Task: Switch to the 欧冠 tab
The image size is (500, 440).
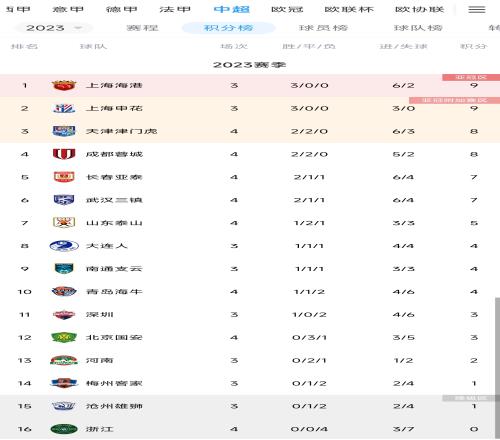Action: [287, 10]
